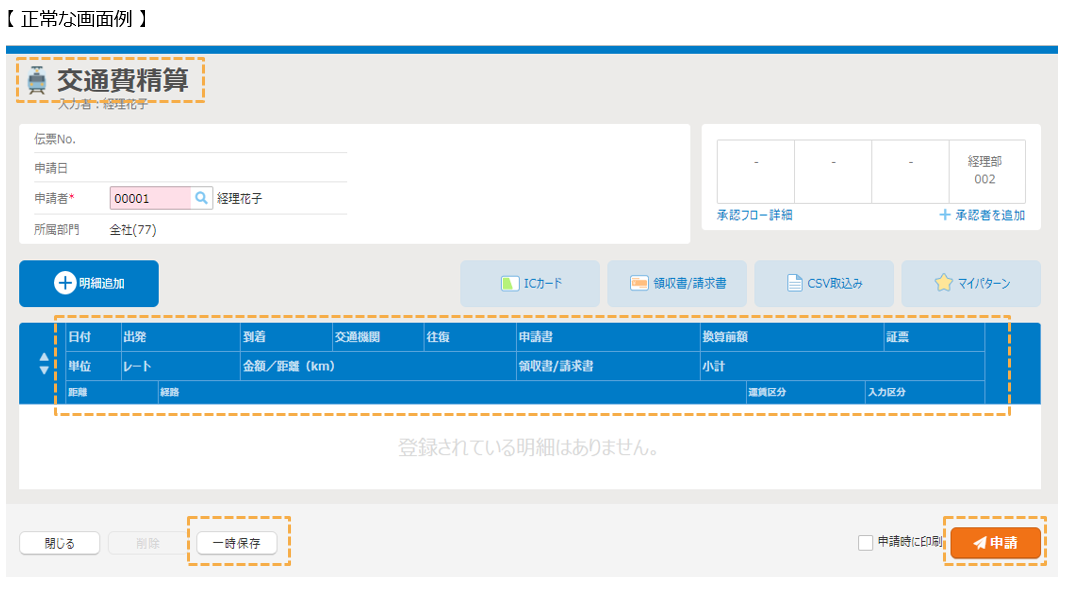The width and height of the screenshot is (1074, 591).
Task: Click the 領収書/請求書 column header
Action: [x=555, y=366]
